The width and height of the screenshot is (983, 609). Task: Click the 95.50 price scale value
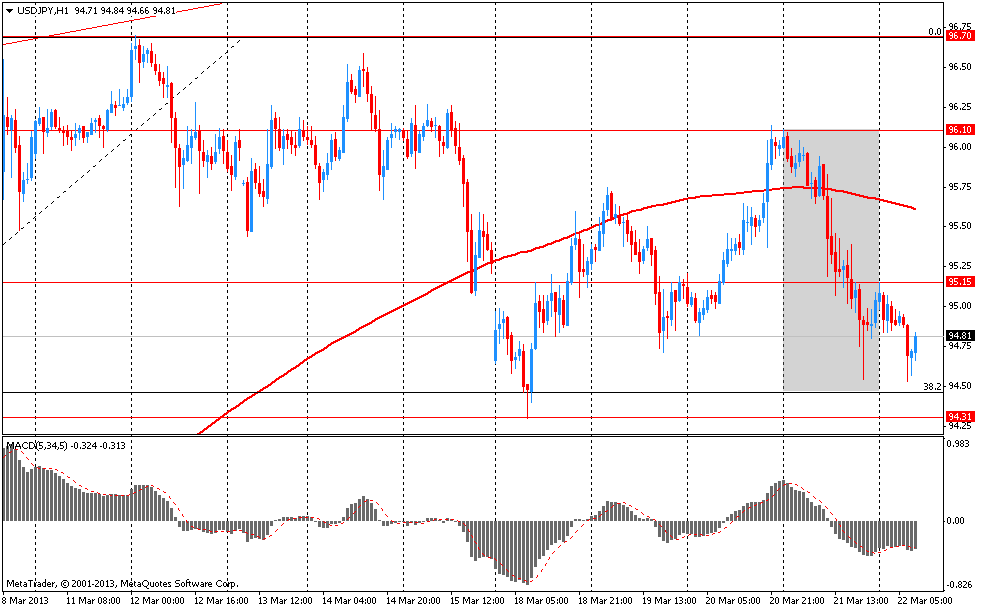pos(960,226)
